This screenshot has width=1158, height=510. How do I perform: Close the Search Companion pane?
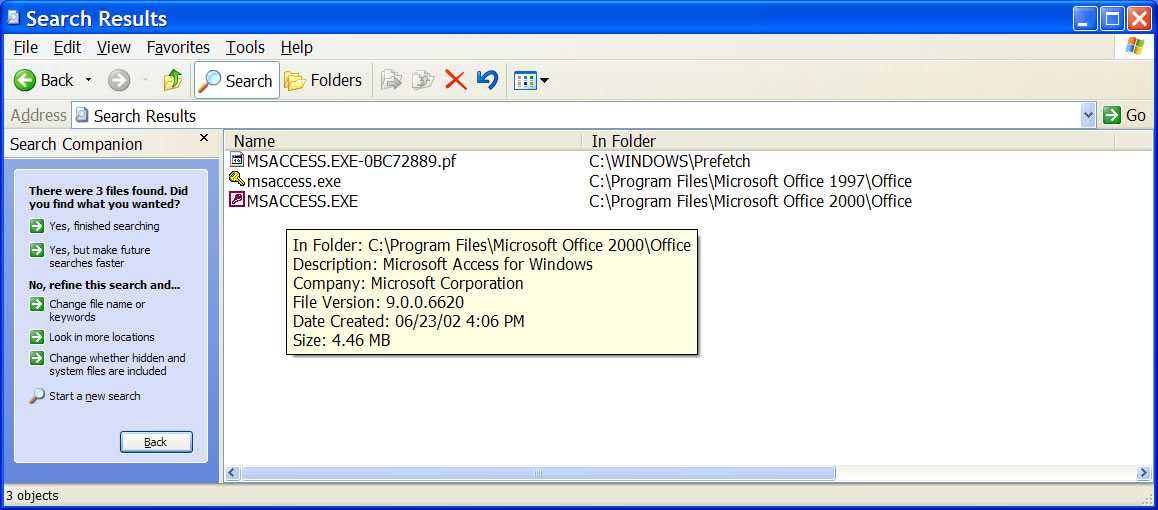pyautogui.click(x=205, y=138)
